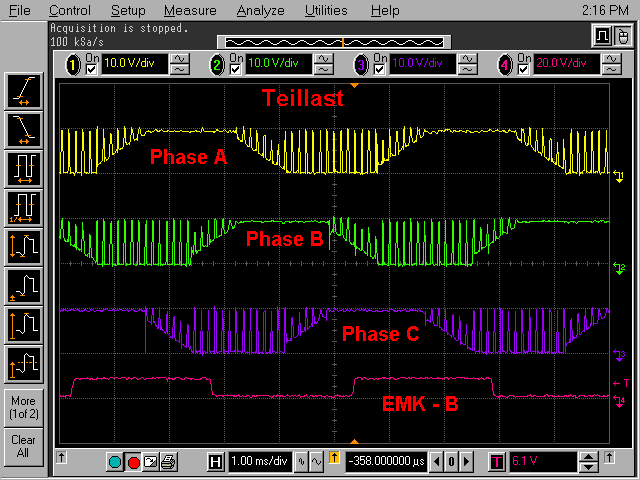Lower trigger level with down stepper
The image size is (640, 480).
589,467
